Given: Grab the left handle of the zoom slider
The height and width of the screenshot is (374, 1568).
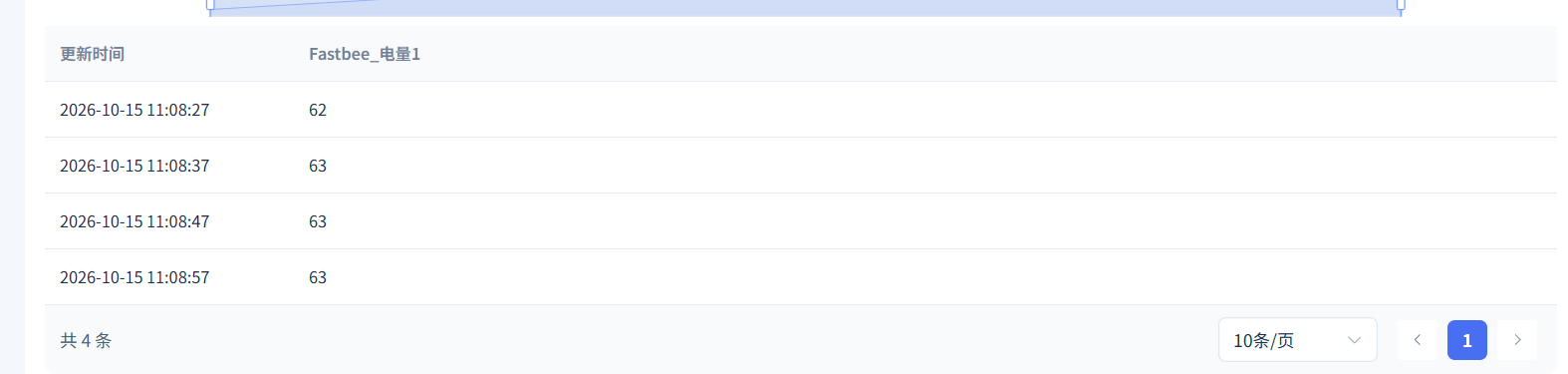Looking at the screenshot, I should 210,4.
